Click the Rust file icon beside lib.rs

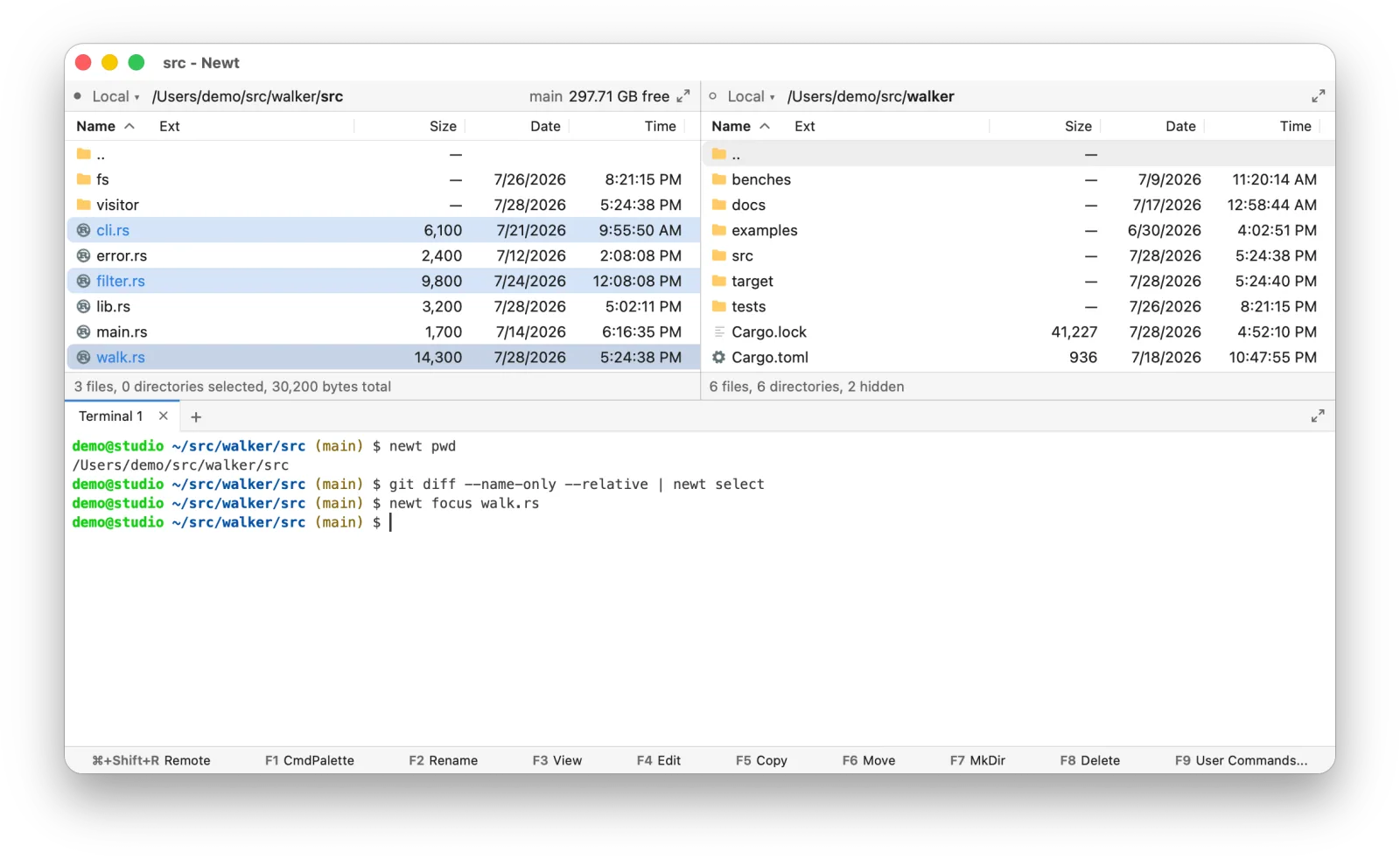(x=83, y=306)
